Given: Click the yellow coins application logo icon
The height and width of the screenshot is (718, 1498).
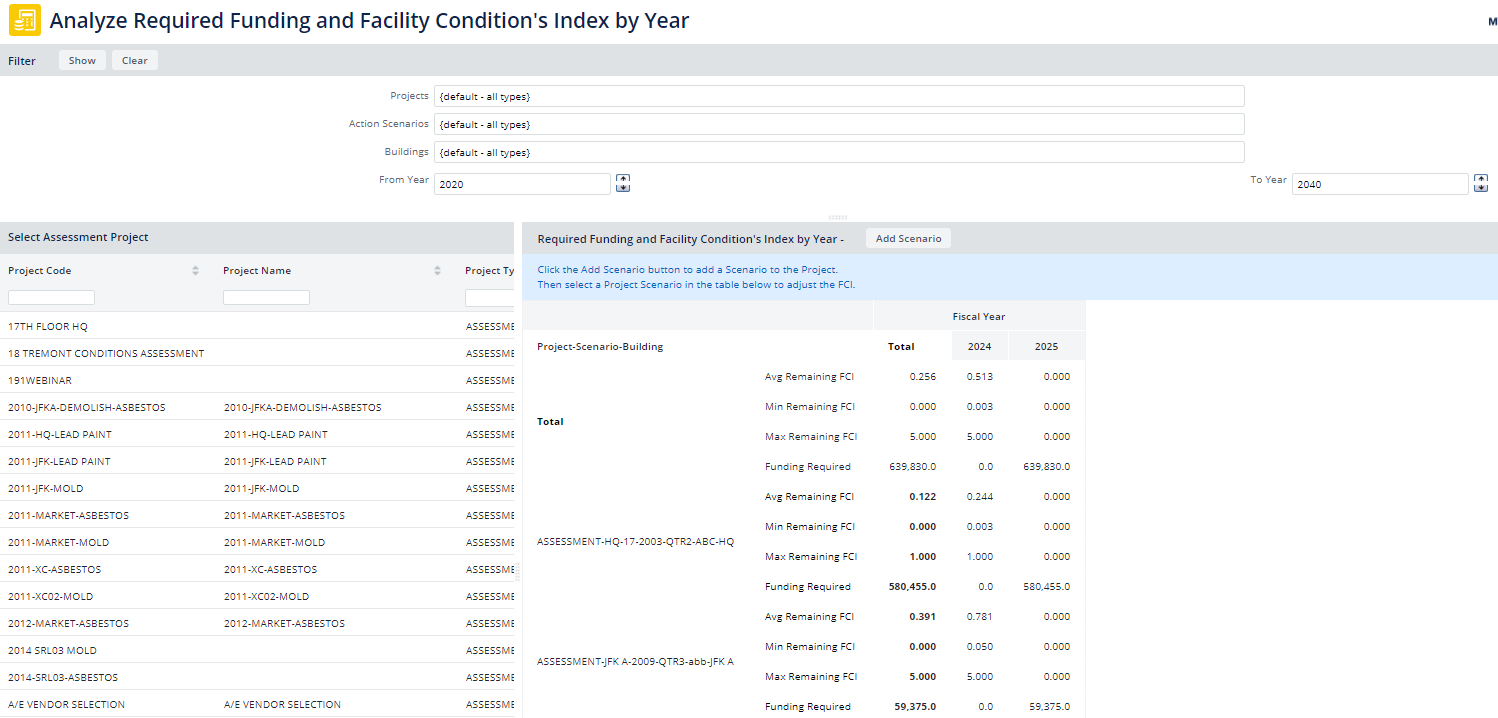Looking at the screenshot, I should point(24,19).
